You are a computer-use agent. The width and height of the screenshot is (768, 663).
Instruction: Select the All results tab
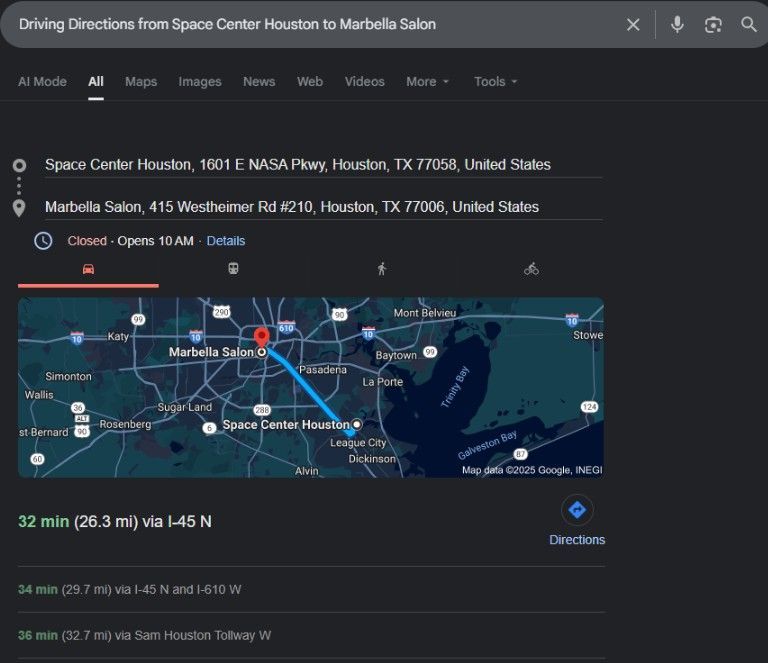(96, 81)
